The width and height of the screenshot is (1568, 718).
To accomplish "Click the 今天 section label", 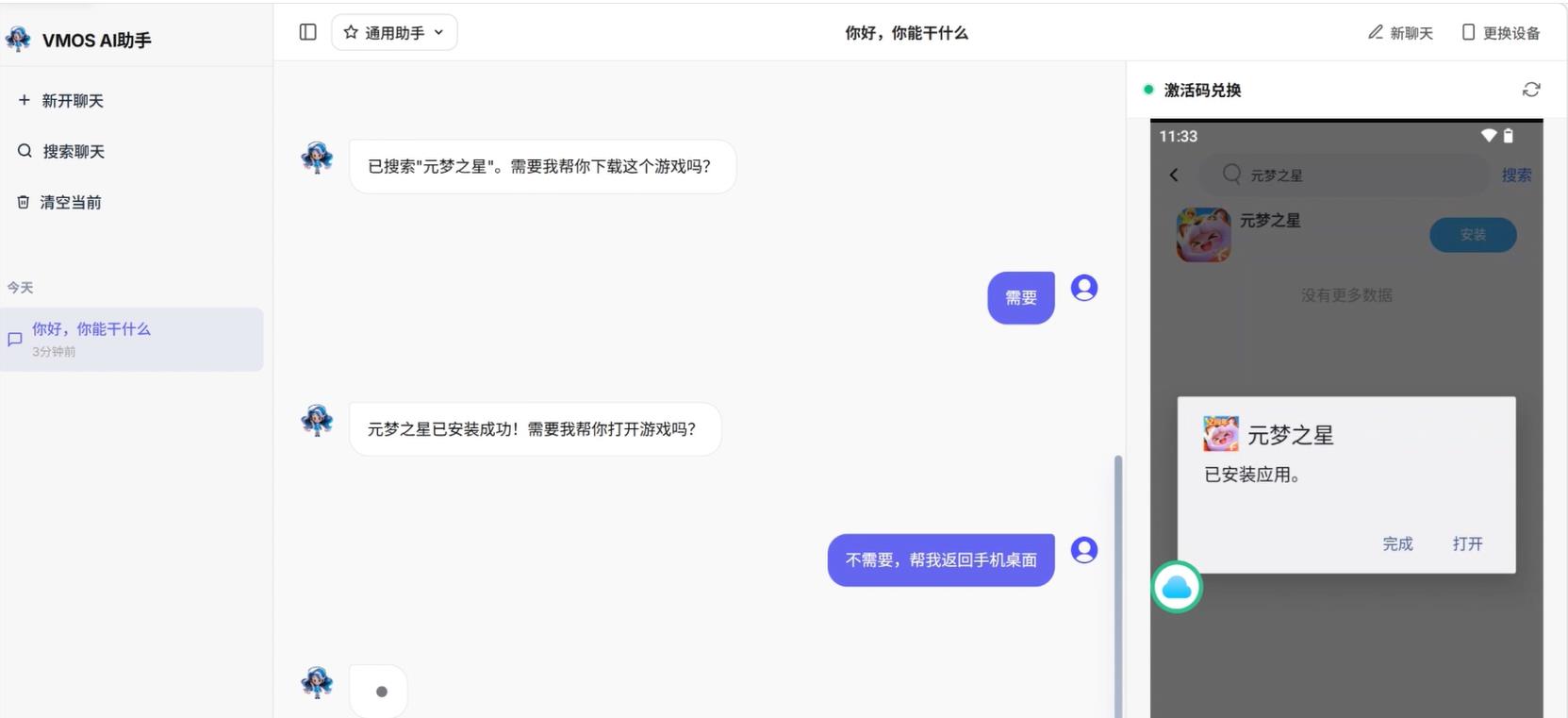I will point(20,288).
